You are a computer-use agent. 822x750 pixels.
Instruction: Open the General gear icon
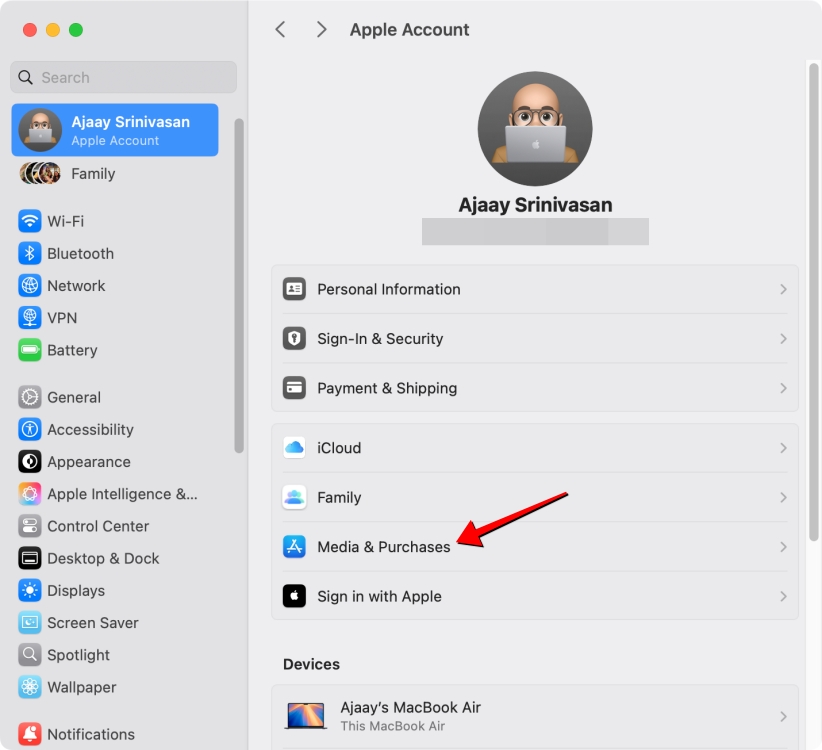pos(30,397)
